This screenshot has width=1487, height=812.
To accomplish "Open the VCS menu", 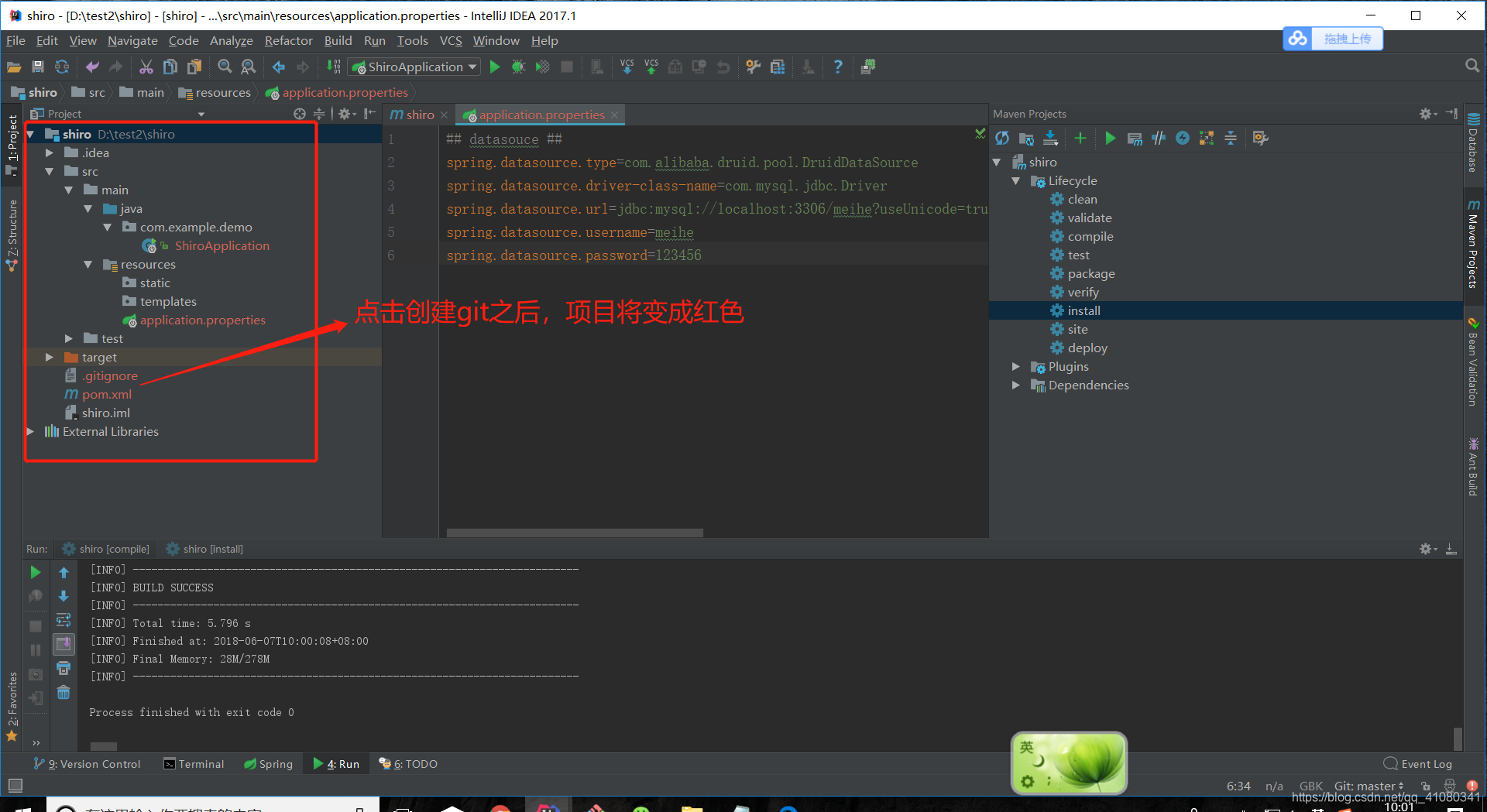I will click(x=451, y=41).
